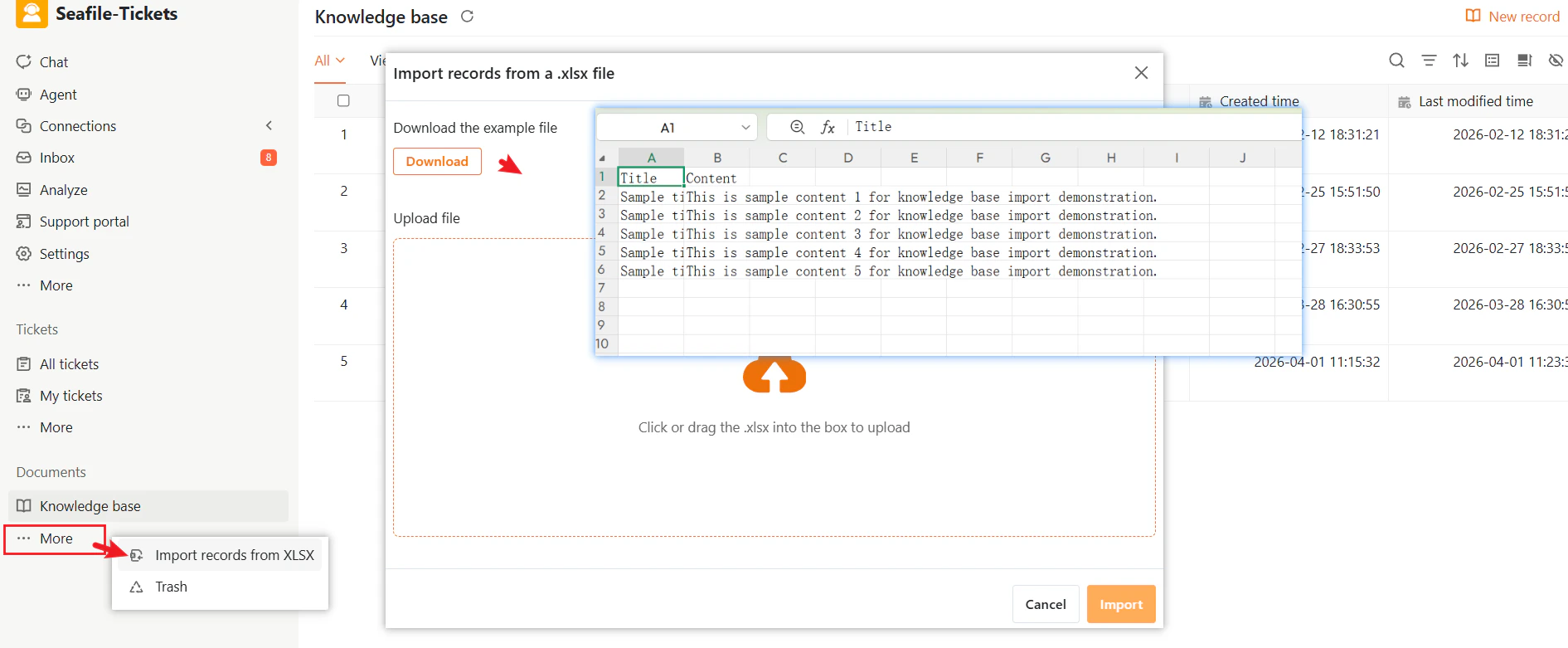
Task: Select Knowledge base book icon in sidebar
Action: click(x=24, y=506)
